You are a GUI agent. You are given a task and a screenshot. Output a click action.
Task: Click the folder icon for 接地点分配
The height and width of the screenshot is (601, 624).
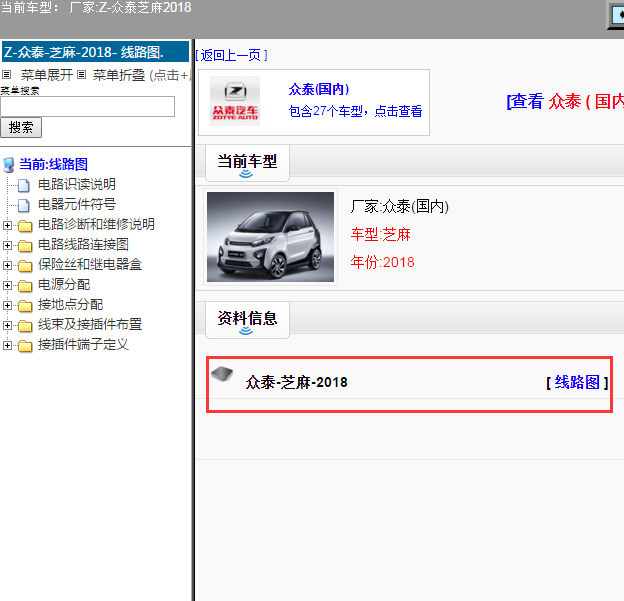(25, 306)
